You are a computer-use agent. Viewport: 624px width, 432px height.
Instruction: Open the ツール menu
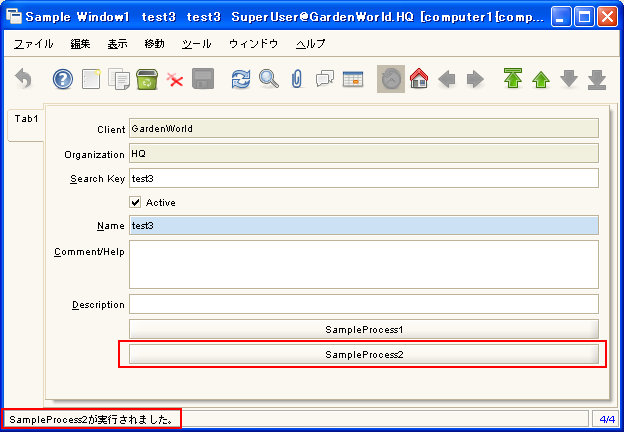197,44
